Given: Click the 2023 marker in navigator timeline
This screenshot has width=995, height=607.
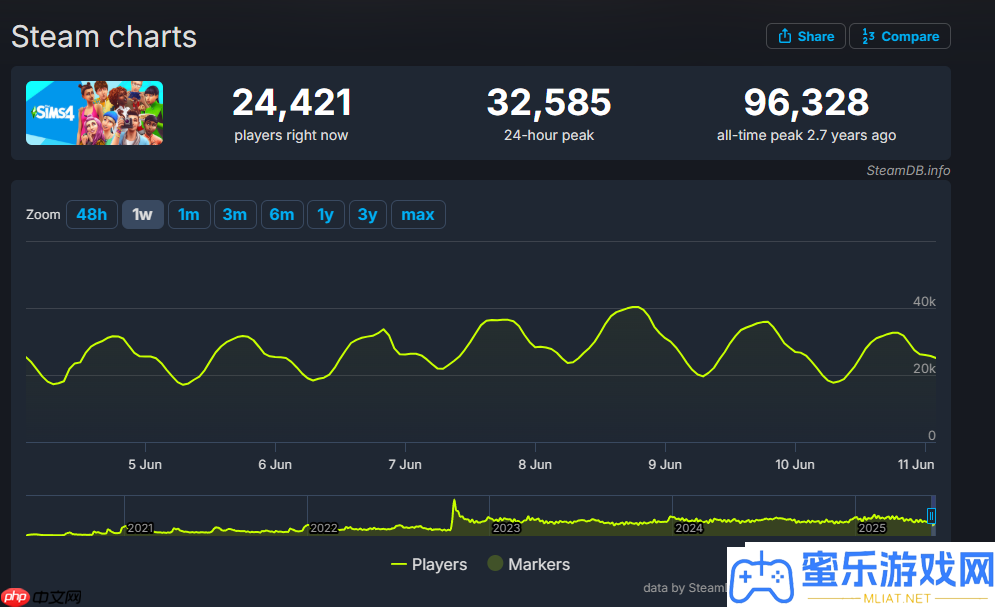Looking at the screenshot, I should (x=506, y=528).
